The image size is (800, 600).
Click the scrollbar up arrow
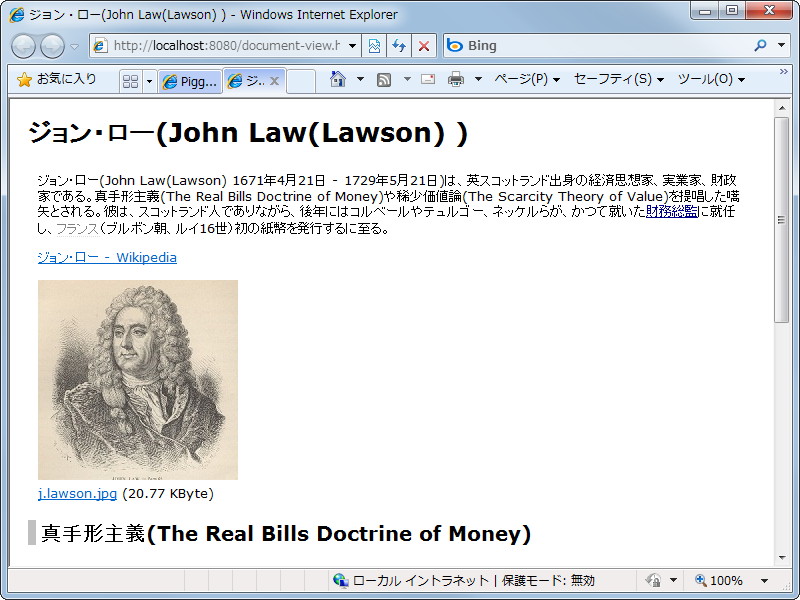782,108
